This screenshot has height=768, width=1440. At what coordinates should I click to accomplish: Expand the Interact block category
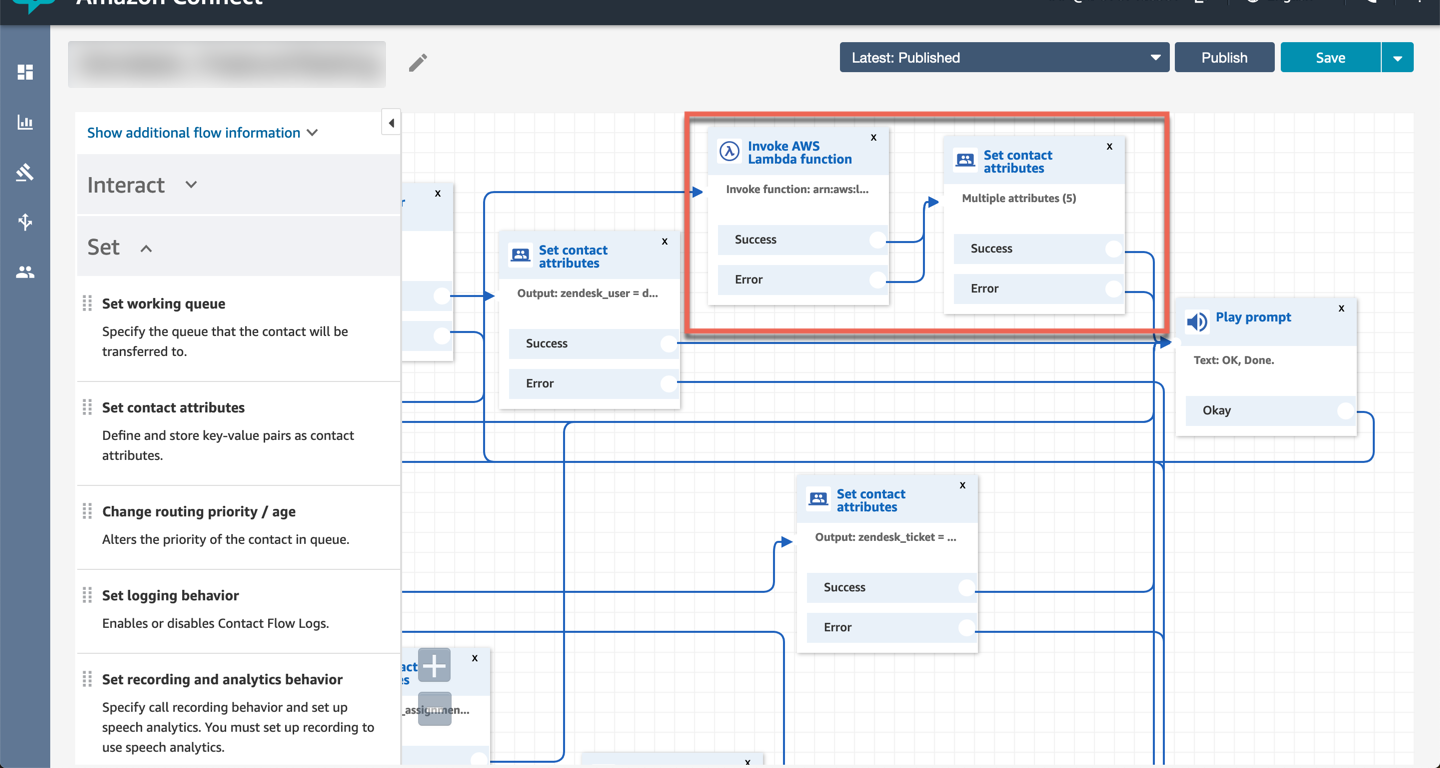pyautogui.click(x=142, y=185)
